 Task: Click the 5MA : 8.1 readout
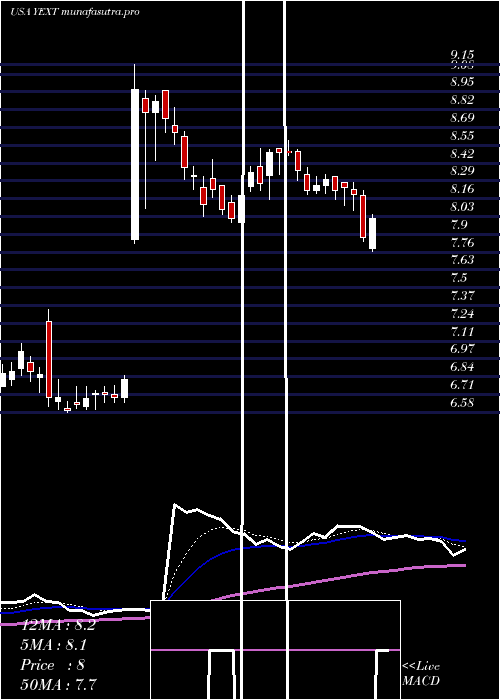coord(54,645)
